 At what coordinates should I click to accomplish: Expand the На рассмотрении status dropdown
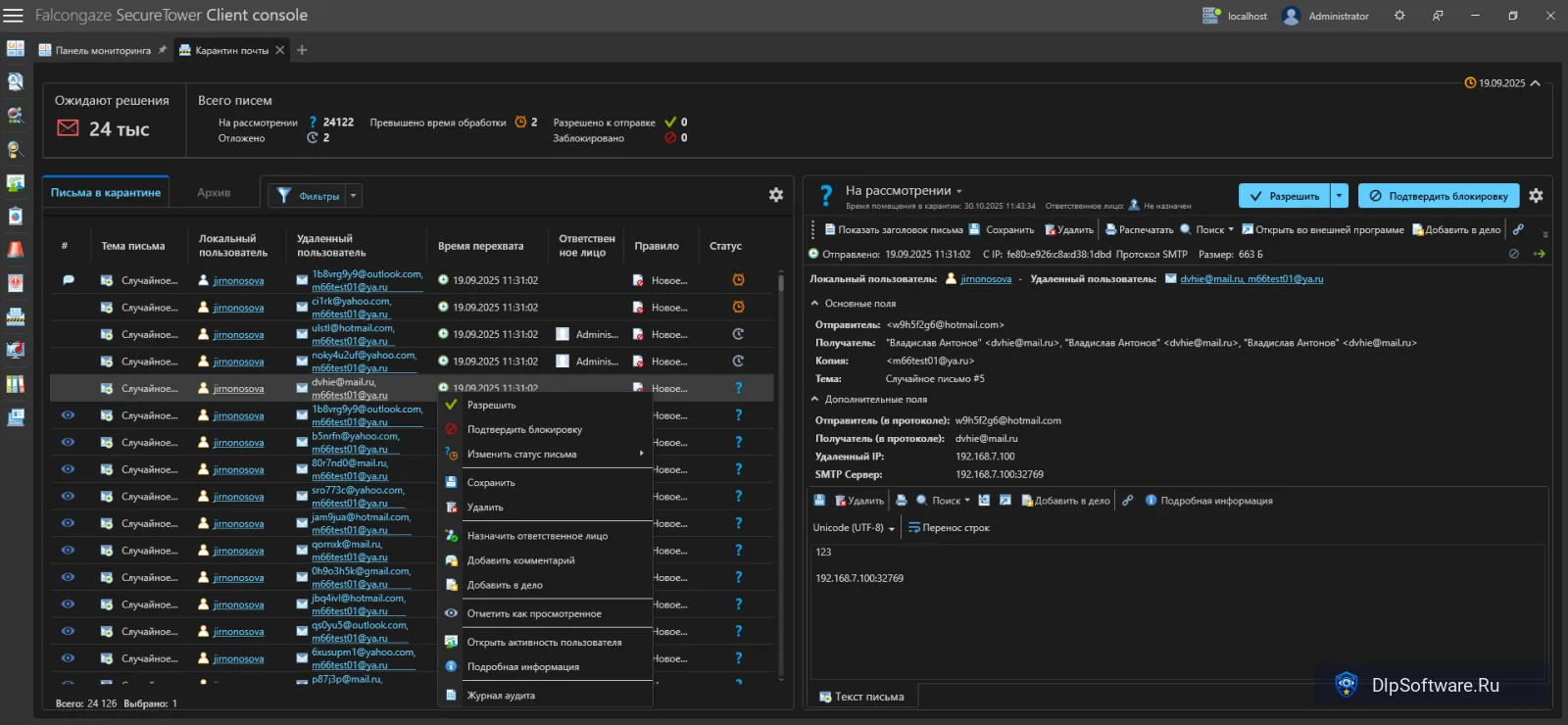(x=958, y=191)
